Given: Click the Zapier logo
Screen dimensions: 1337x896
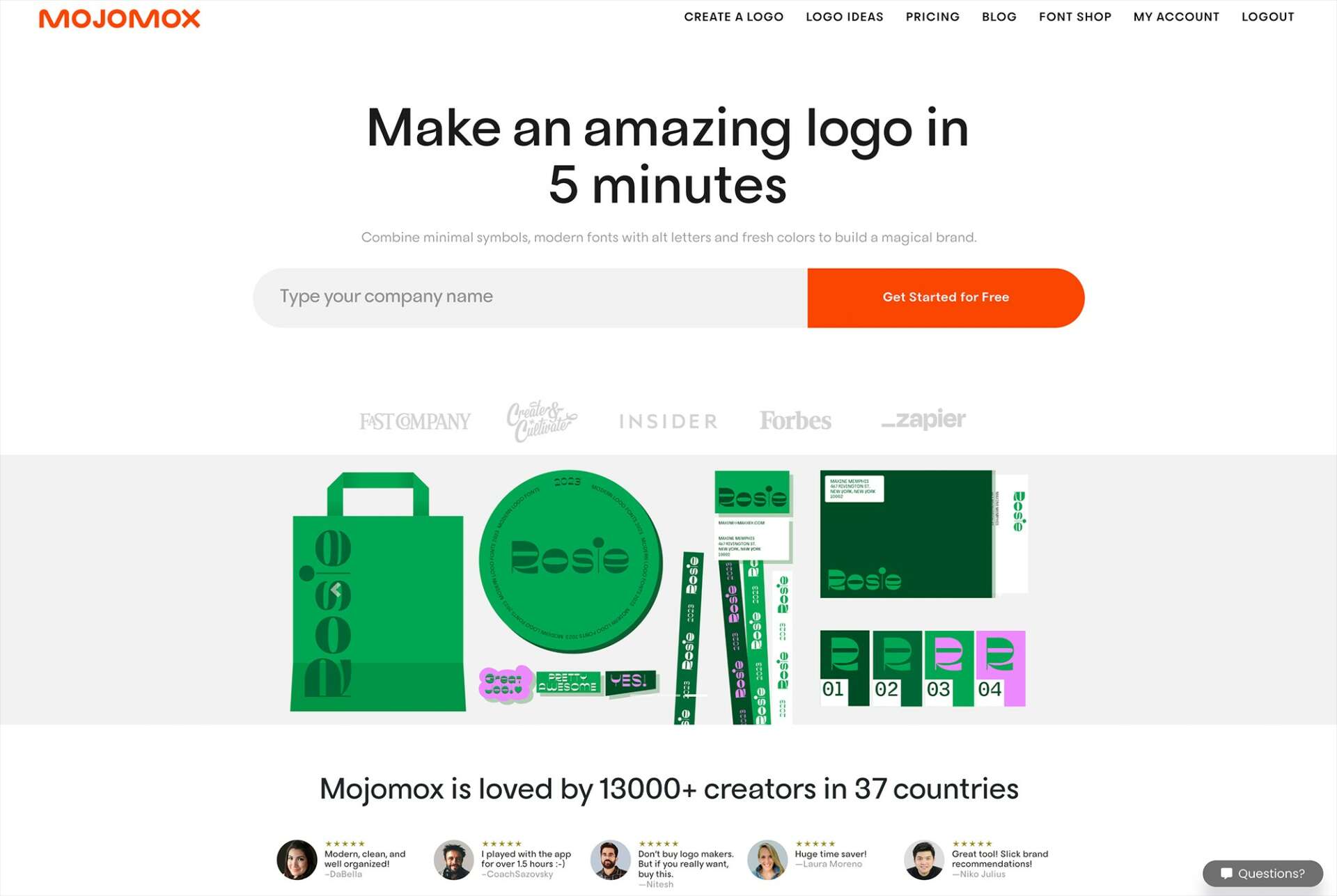Looking at the screenshot, I should [x=923, y=419].
